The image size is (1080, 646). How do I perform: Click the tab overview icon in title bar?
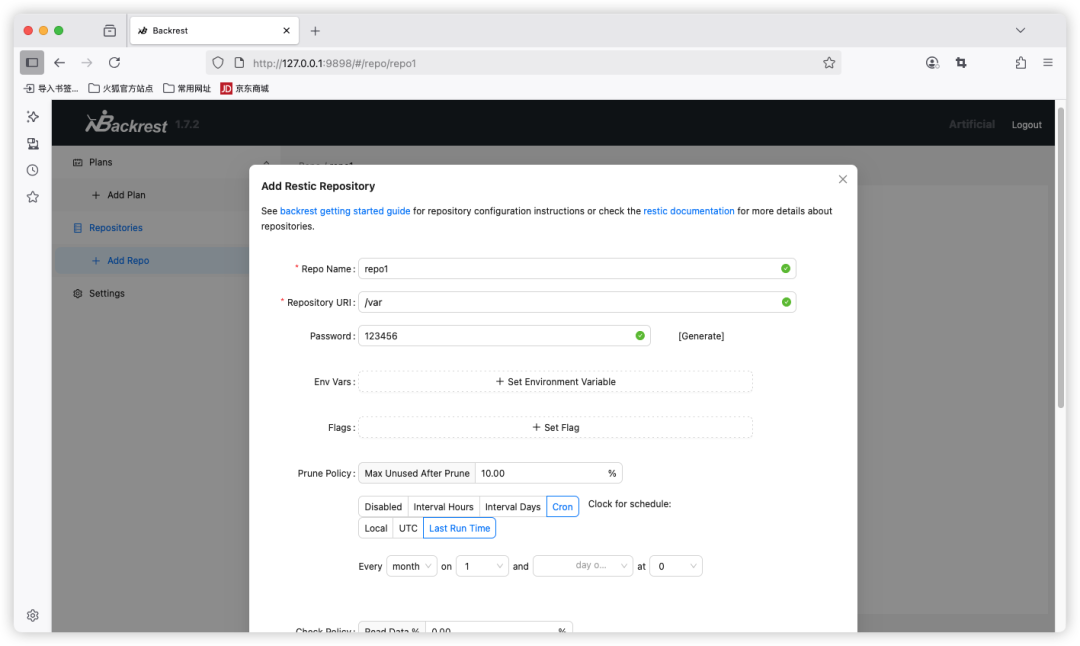[110, 30]
